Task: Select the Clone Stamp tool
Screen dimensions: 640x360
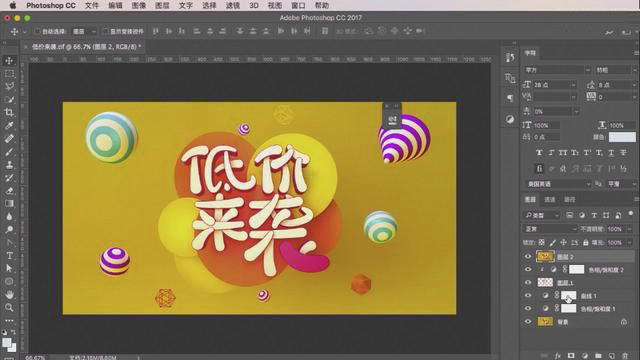Action: point(9,165)
